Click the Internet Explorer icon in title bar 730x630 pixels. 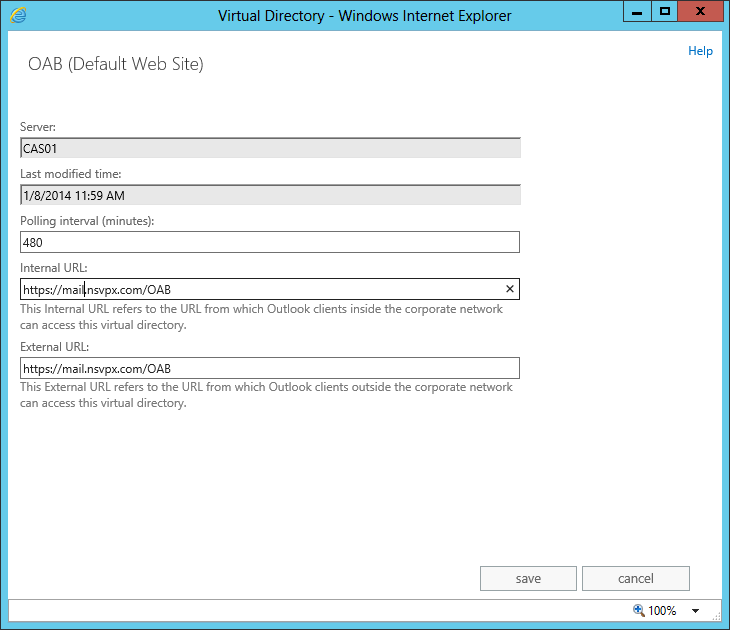point(18,15)
